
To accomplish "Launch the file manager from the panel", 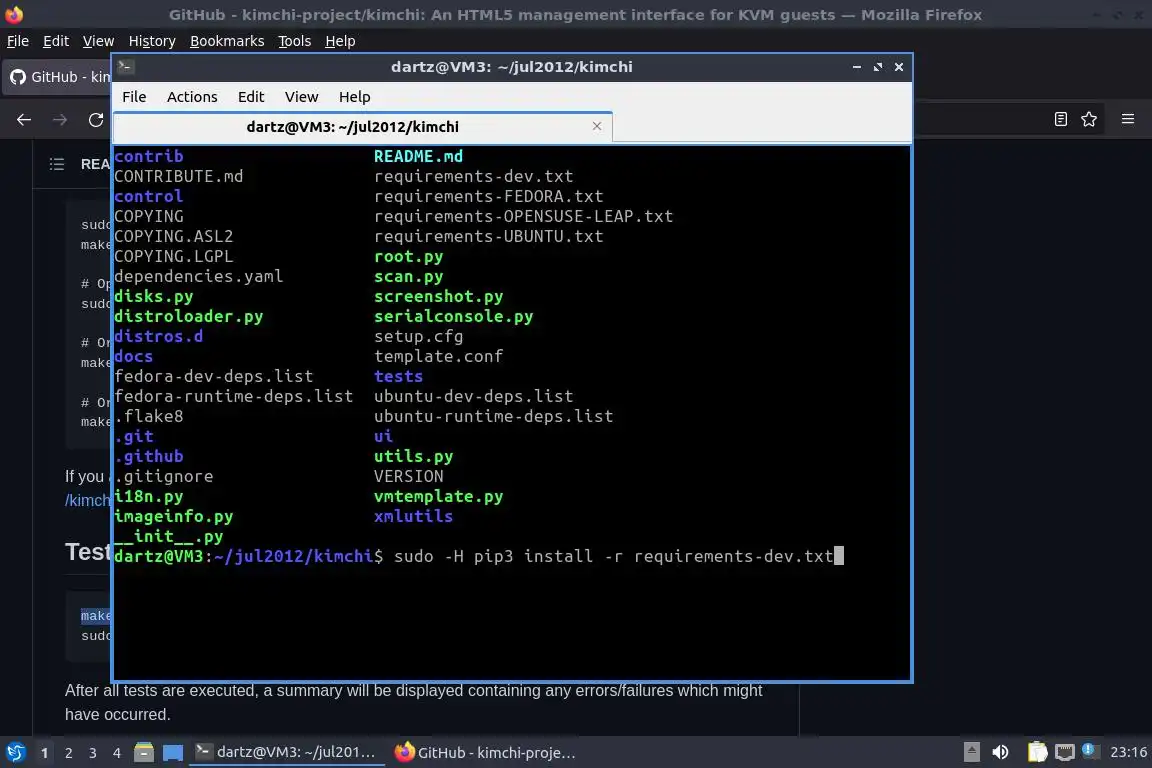I will (x=144, y=752).
